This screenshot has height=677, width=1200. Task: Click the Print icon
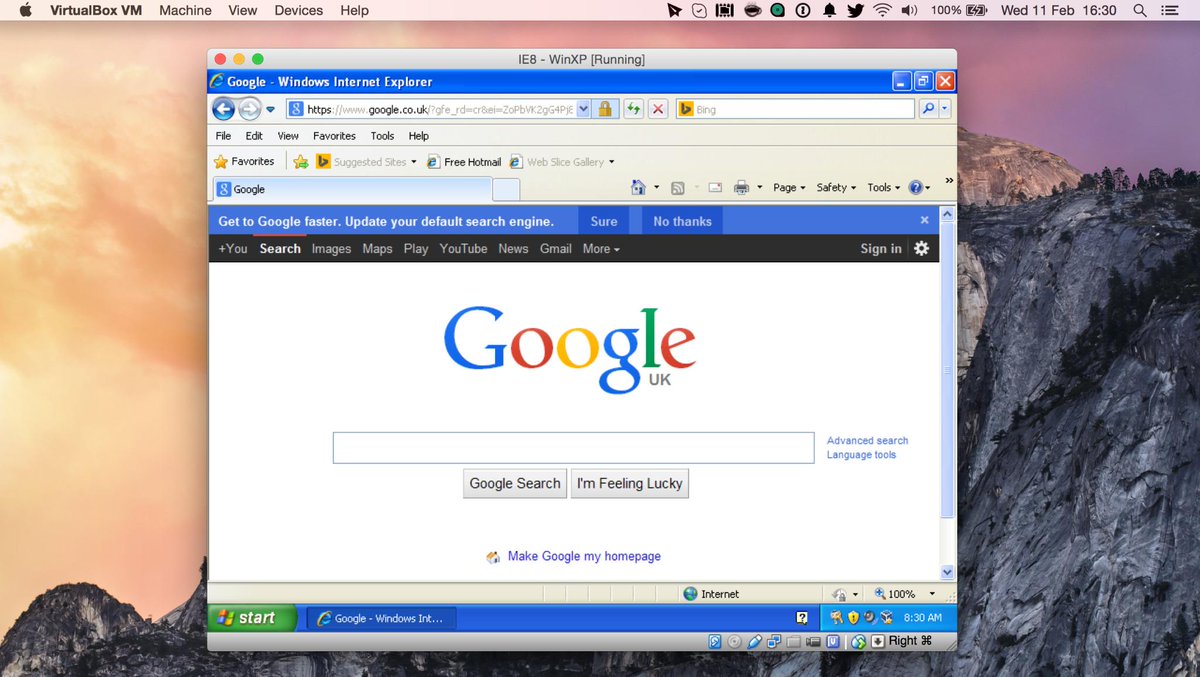pyautogui.click(x=741, y=187)
